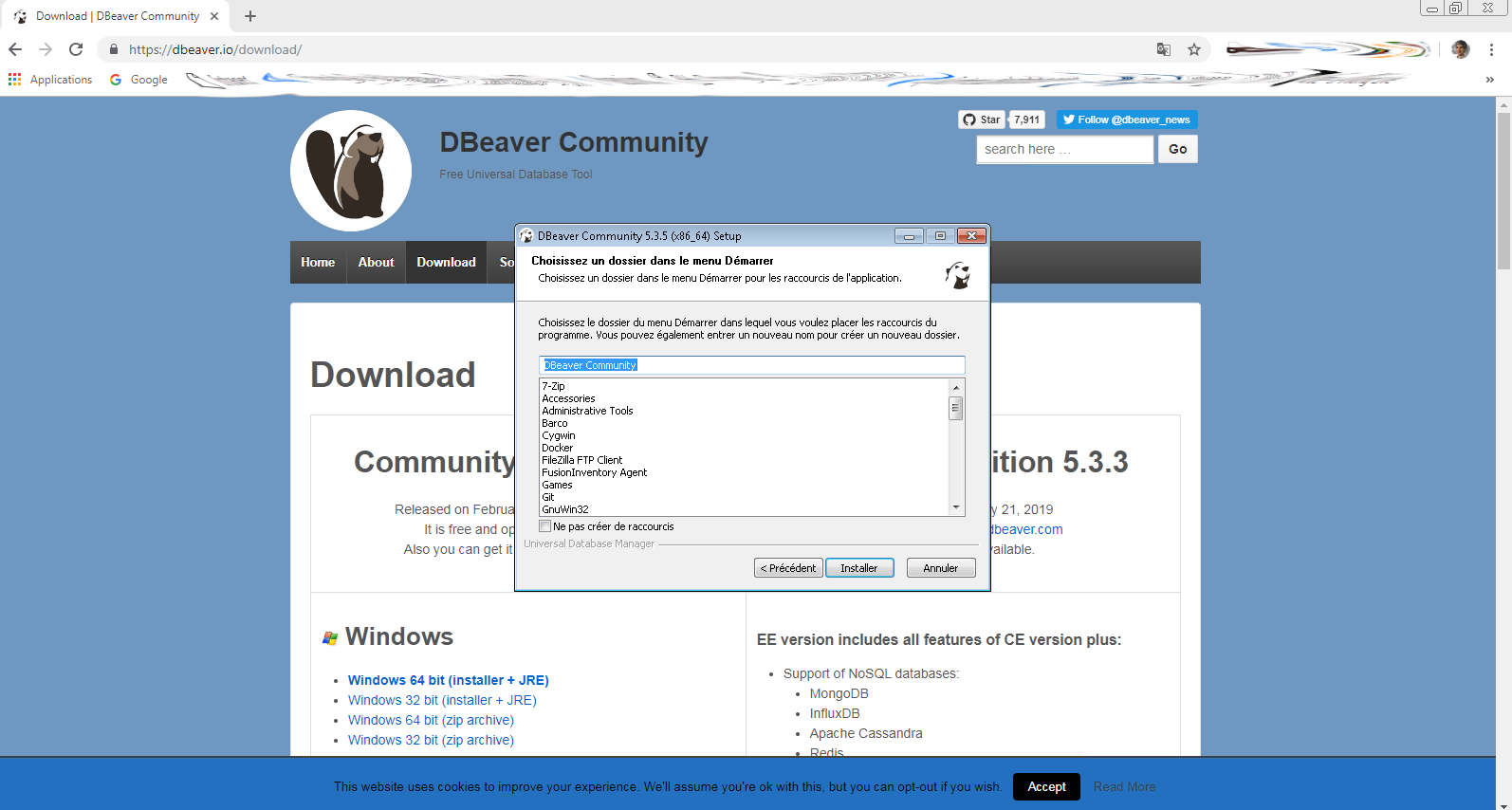1512x810 pixels.
Task: Click the translate page icon
Action: coord(1164,49)
